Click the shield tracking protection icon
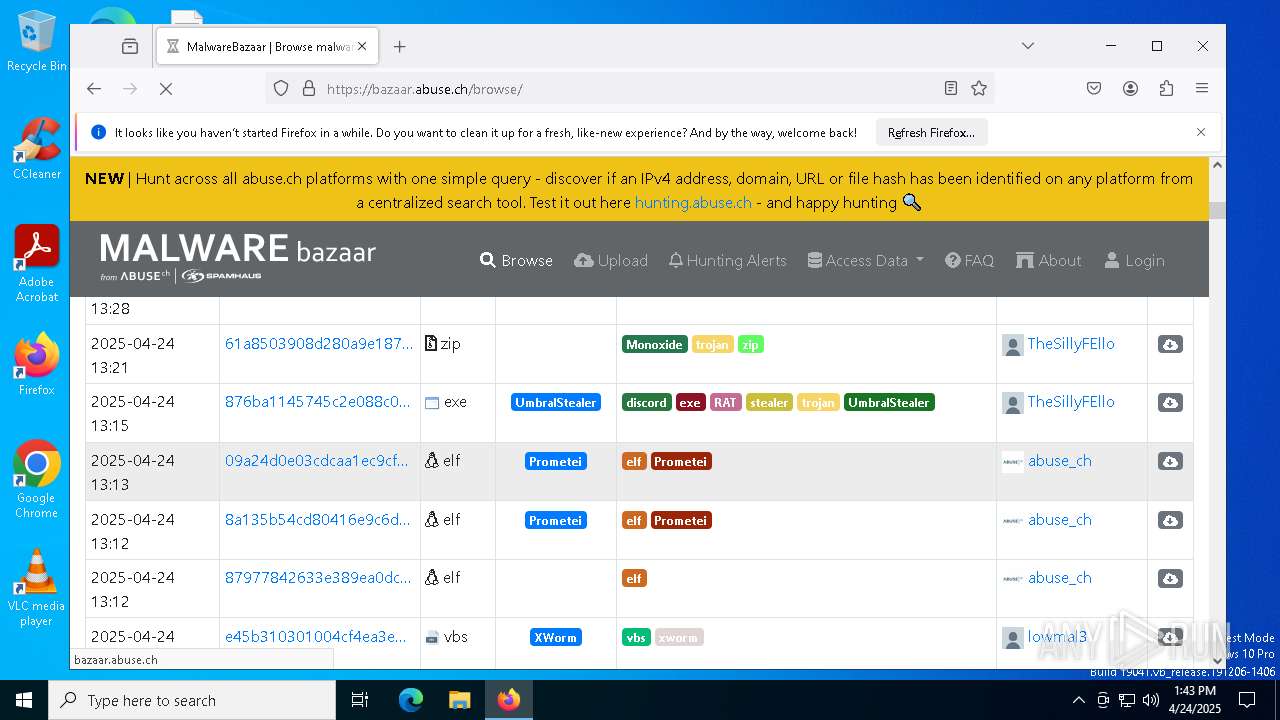 coord(281,89)
